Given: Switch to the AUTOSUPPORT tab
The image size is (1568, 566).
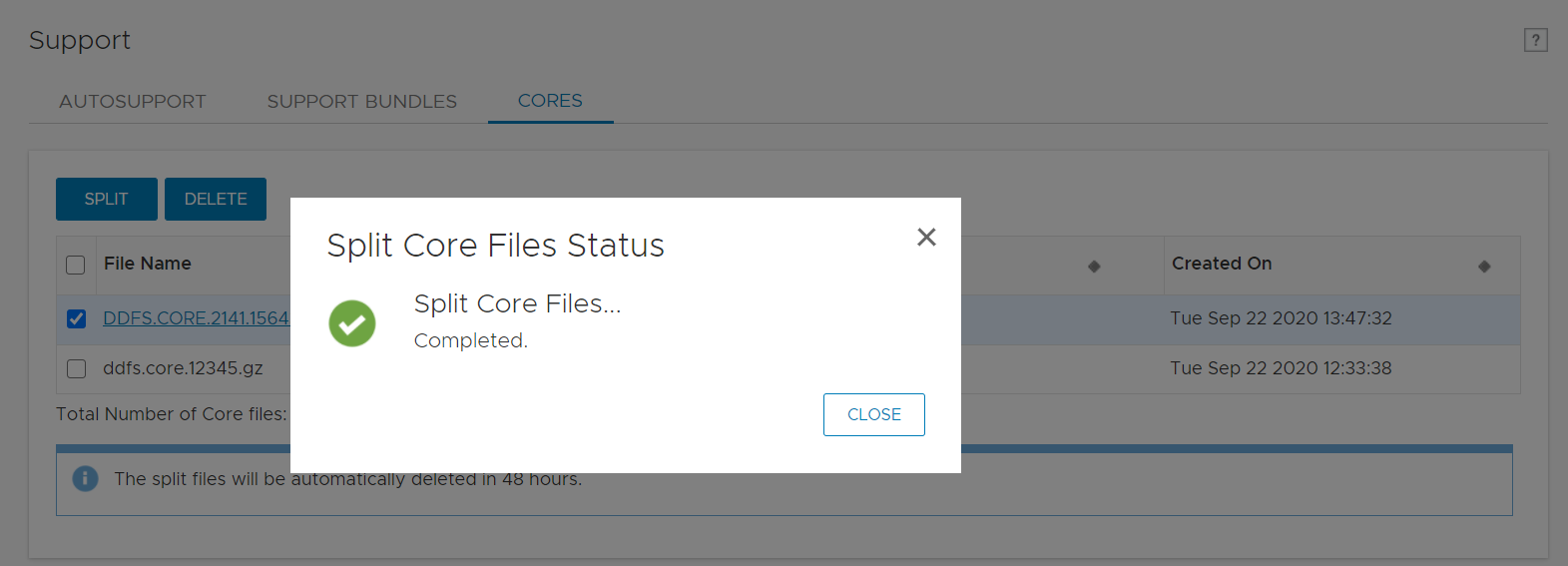Looking at the screenshot, I should [x=132, y=102].
